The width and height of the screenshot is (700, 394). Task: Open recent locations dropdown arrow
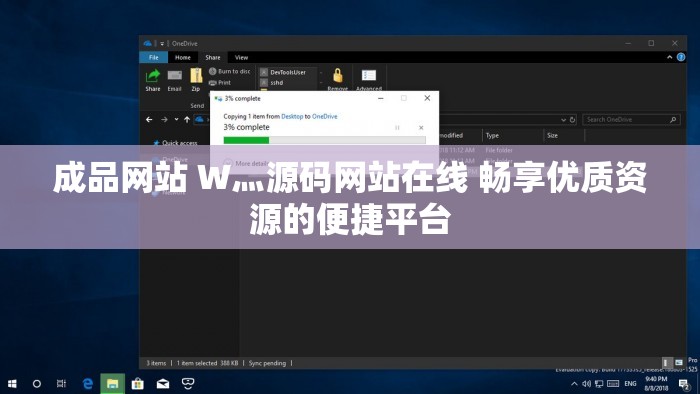(176, 120)
